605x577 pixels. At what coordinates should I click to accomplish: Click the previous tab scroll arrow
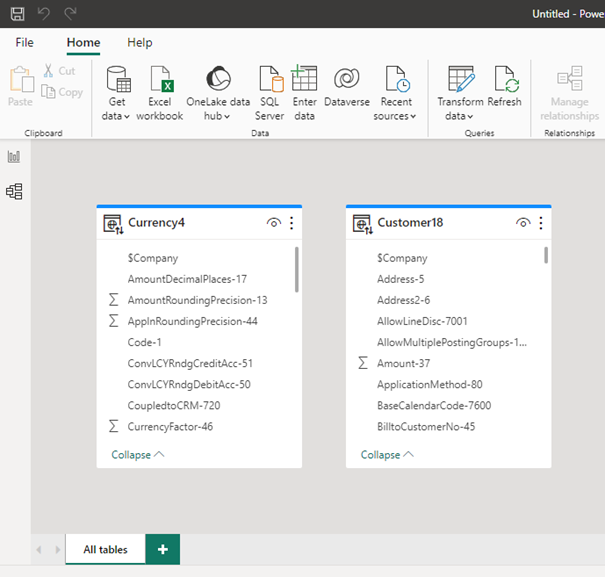(39, 549)
